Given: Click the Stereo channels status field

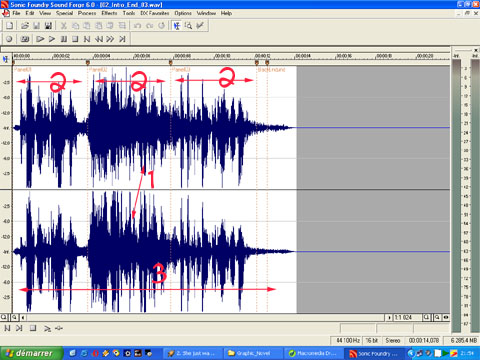Looking at the screenshot, I should pos(393,340).
